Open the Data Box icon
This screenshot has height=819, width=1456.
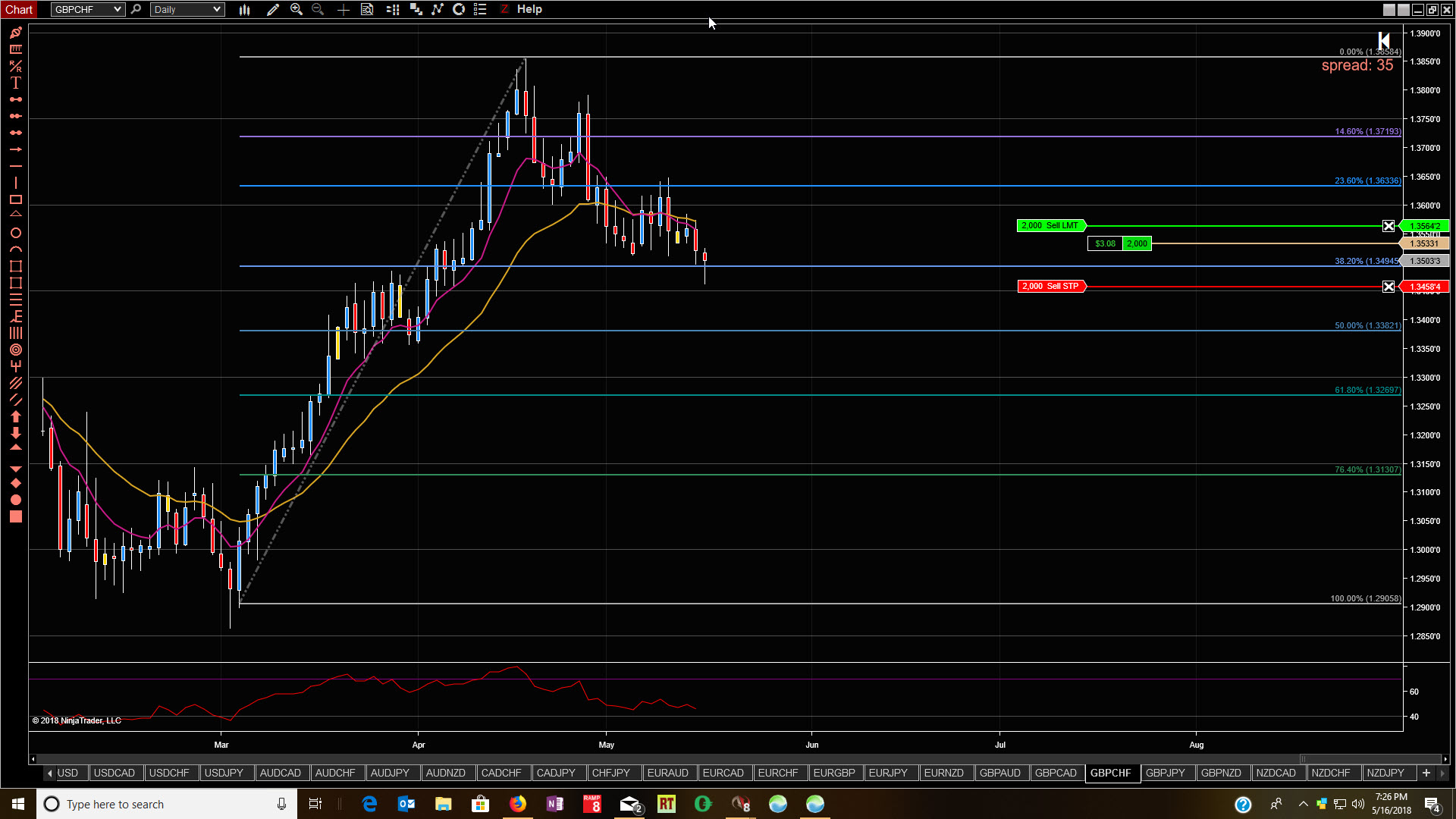pos(367,10)
